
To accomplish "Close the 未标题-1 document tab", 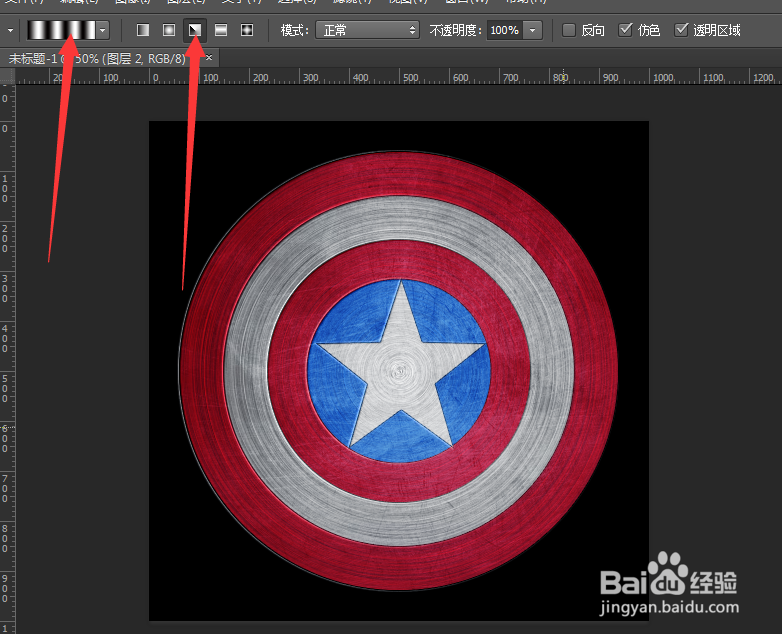I will (x=209, y=58).
